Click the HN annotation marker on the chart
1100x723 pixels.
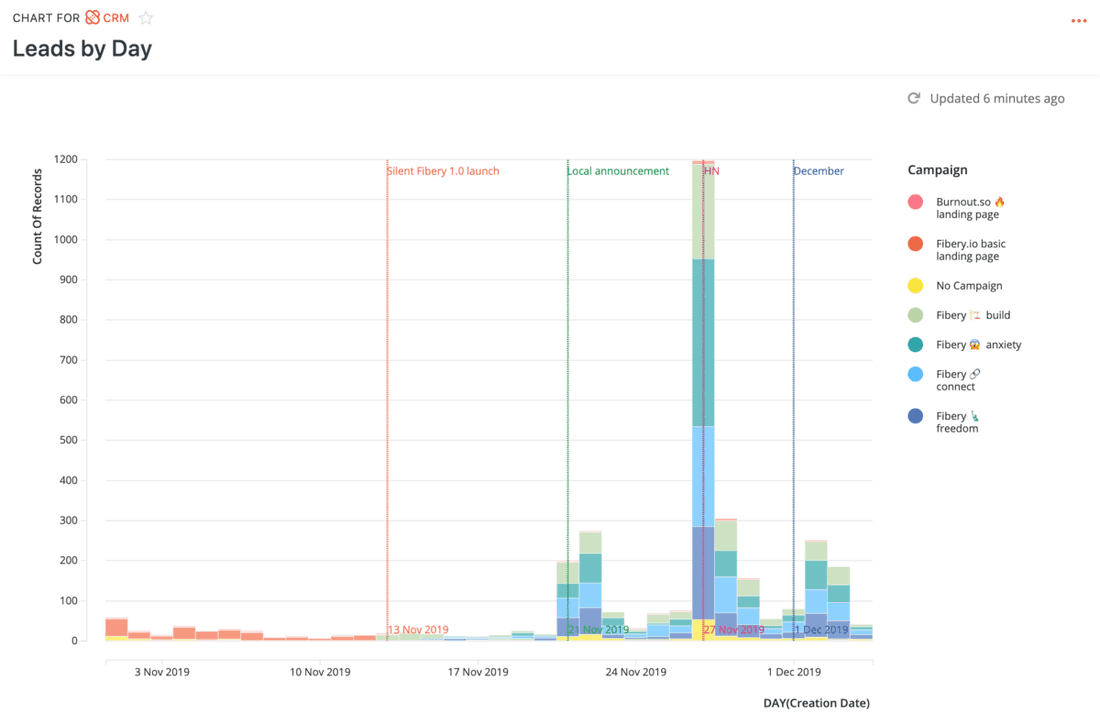pos(711,171)
